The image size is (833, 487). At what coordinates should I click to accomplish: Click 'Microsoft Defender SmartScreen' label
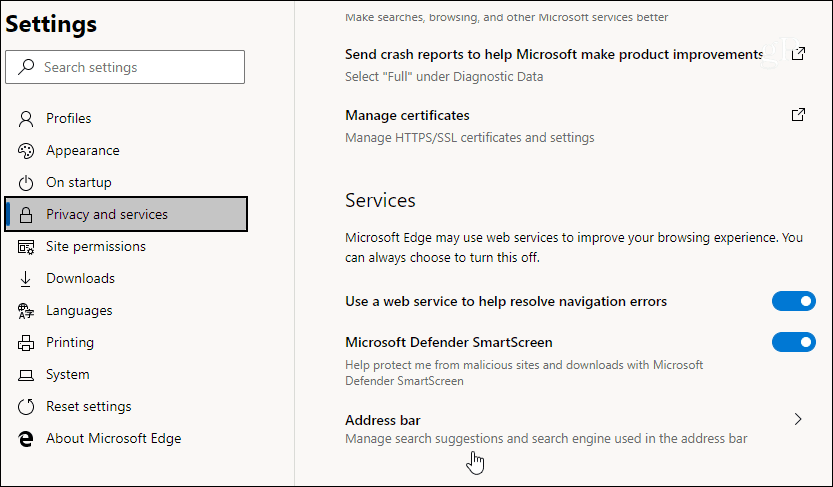tap(449, 343)
